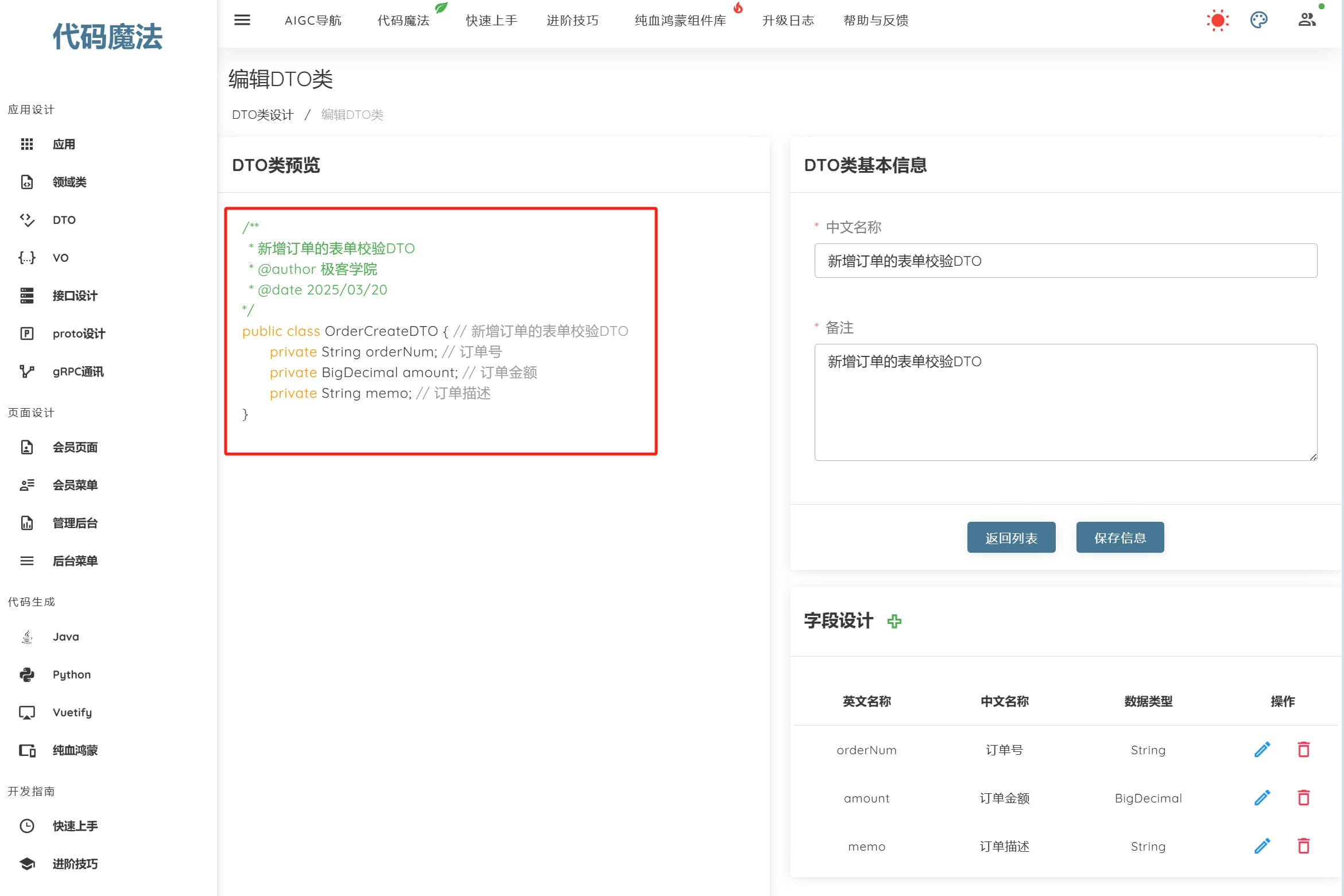Open the gRPC通讯 sidebar item
Image resolution: width=1344 pixels, height=896 pixels.
tap(78, 371)
